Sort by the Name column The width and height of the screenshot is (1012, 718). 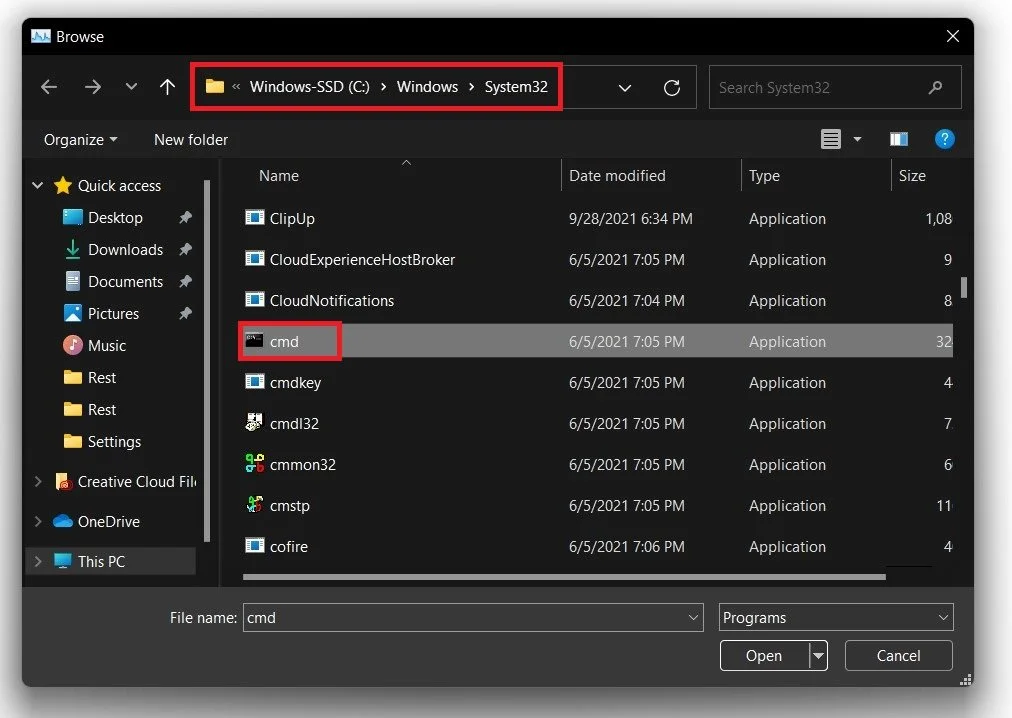[279, 176]
